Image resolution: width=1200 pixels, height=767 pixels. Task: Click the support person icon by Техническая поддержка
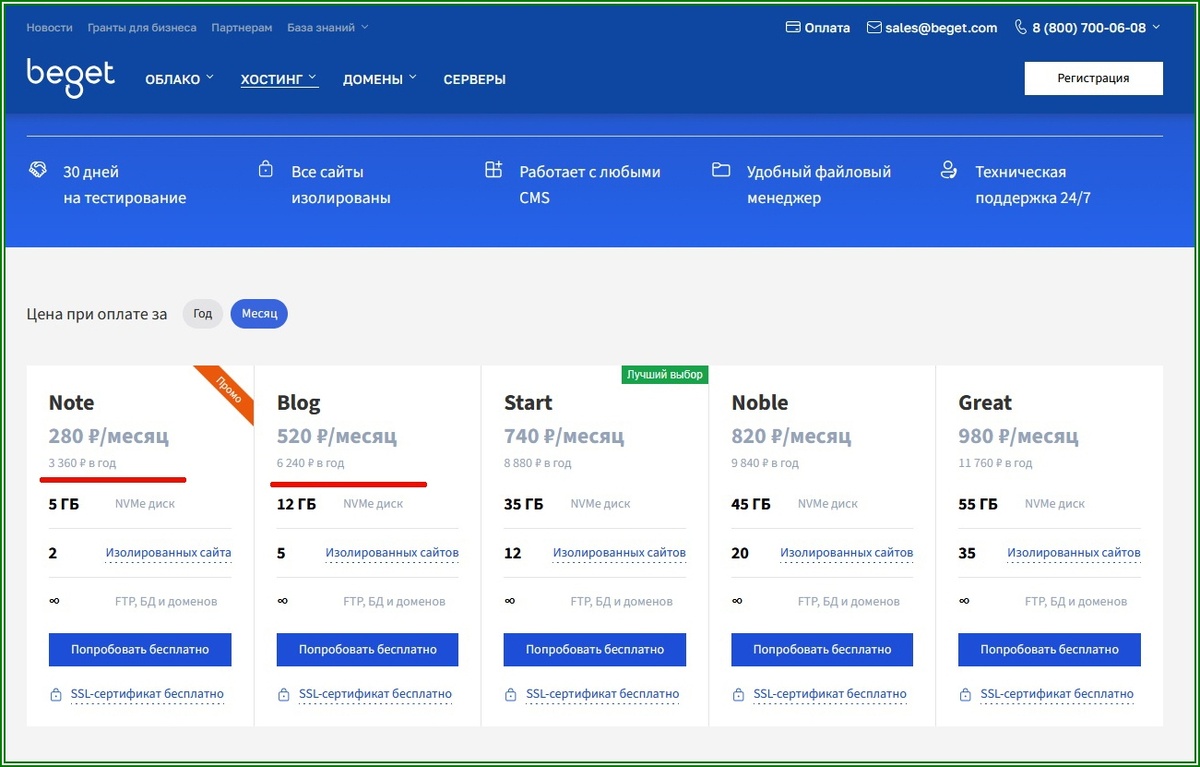click(949, 170)
